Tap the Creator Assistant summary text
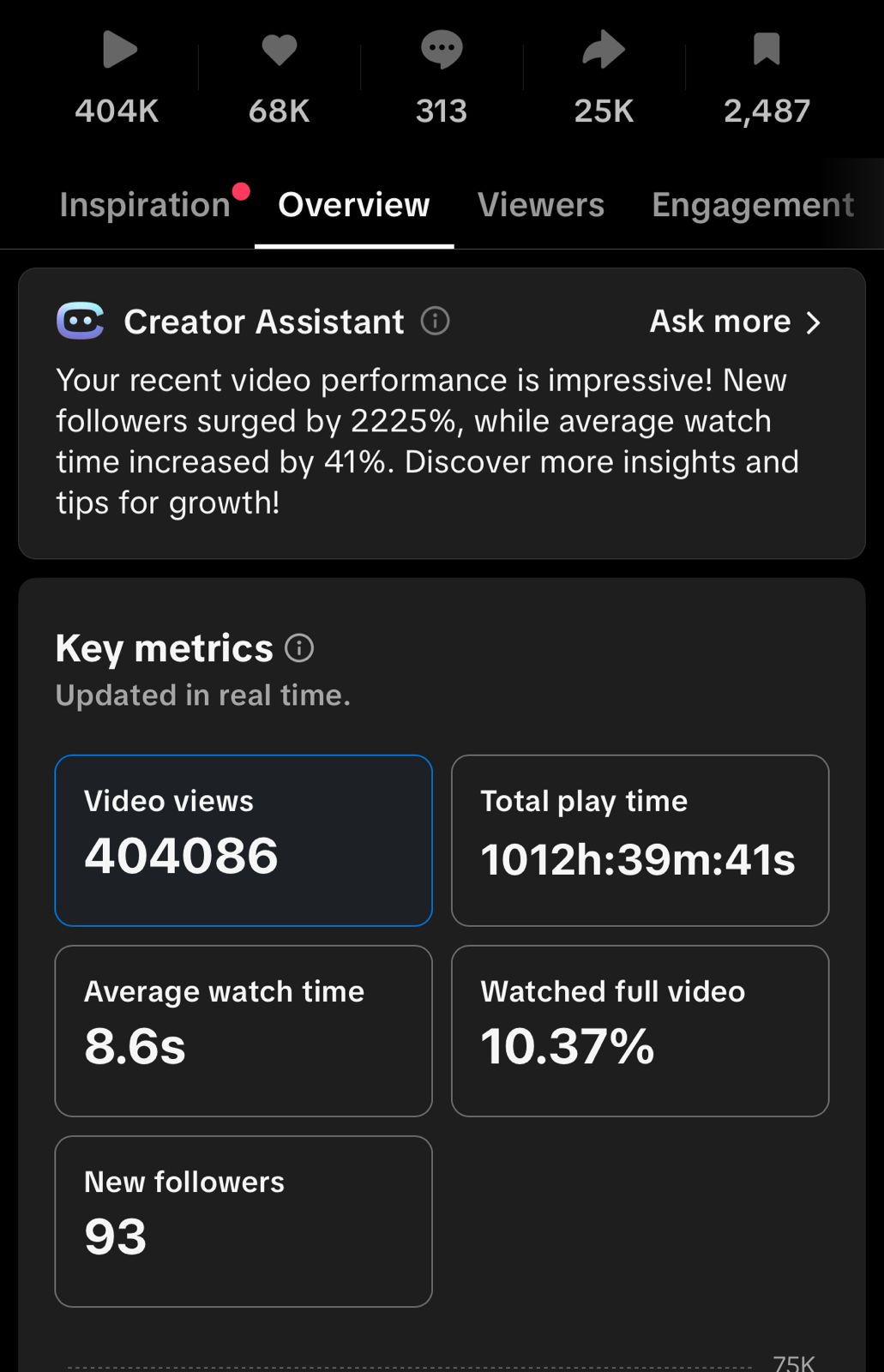Screen dimensions: 884x1372 427,441
